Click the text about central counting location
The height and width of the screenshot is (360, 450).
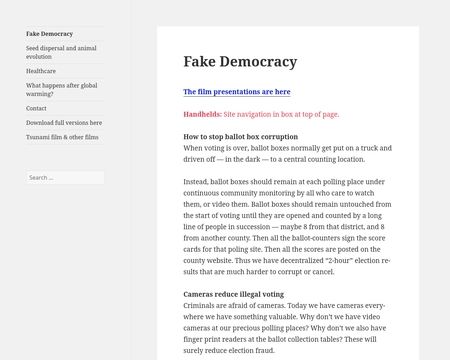pos(318,159)
